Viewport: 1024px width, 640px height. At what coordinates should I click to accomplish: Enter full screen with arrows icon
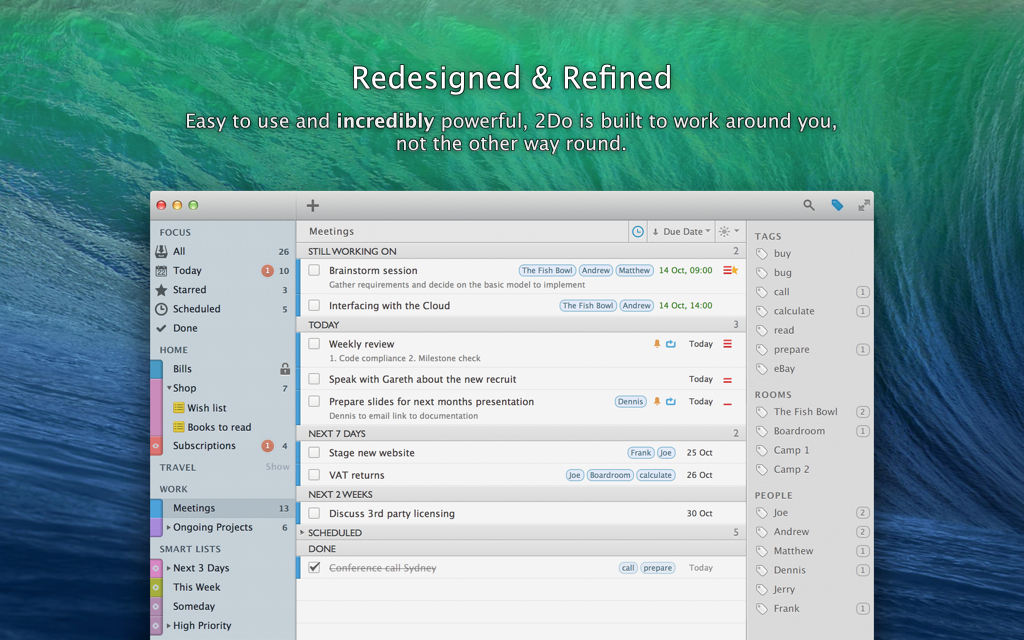tap(864, 205)
